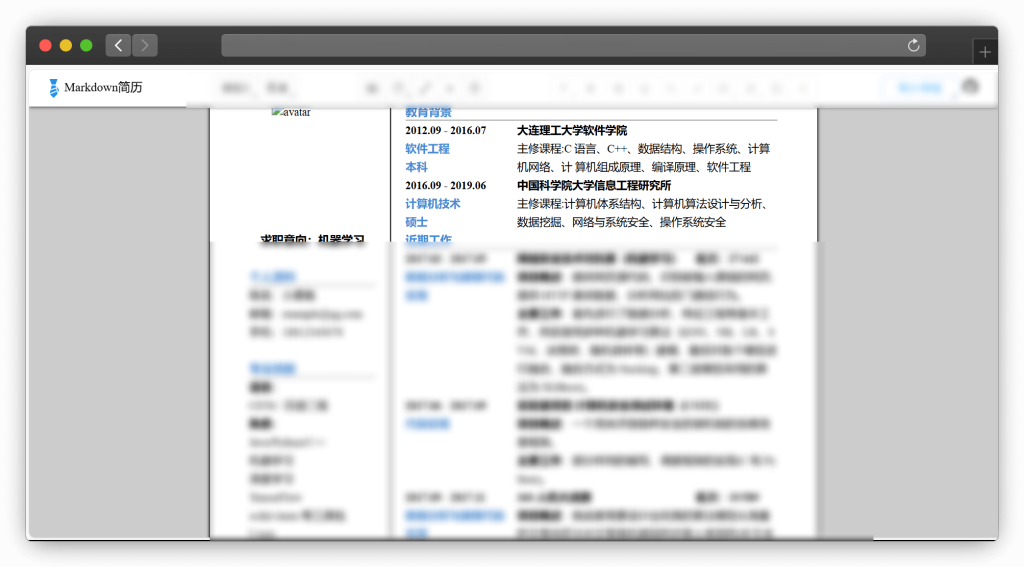The height and width of the screenshot is (567, 1024).
Task: Click the red close window button
Action: (x=45, y=45)
